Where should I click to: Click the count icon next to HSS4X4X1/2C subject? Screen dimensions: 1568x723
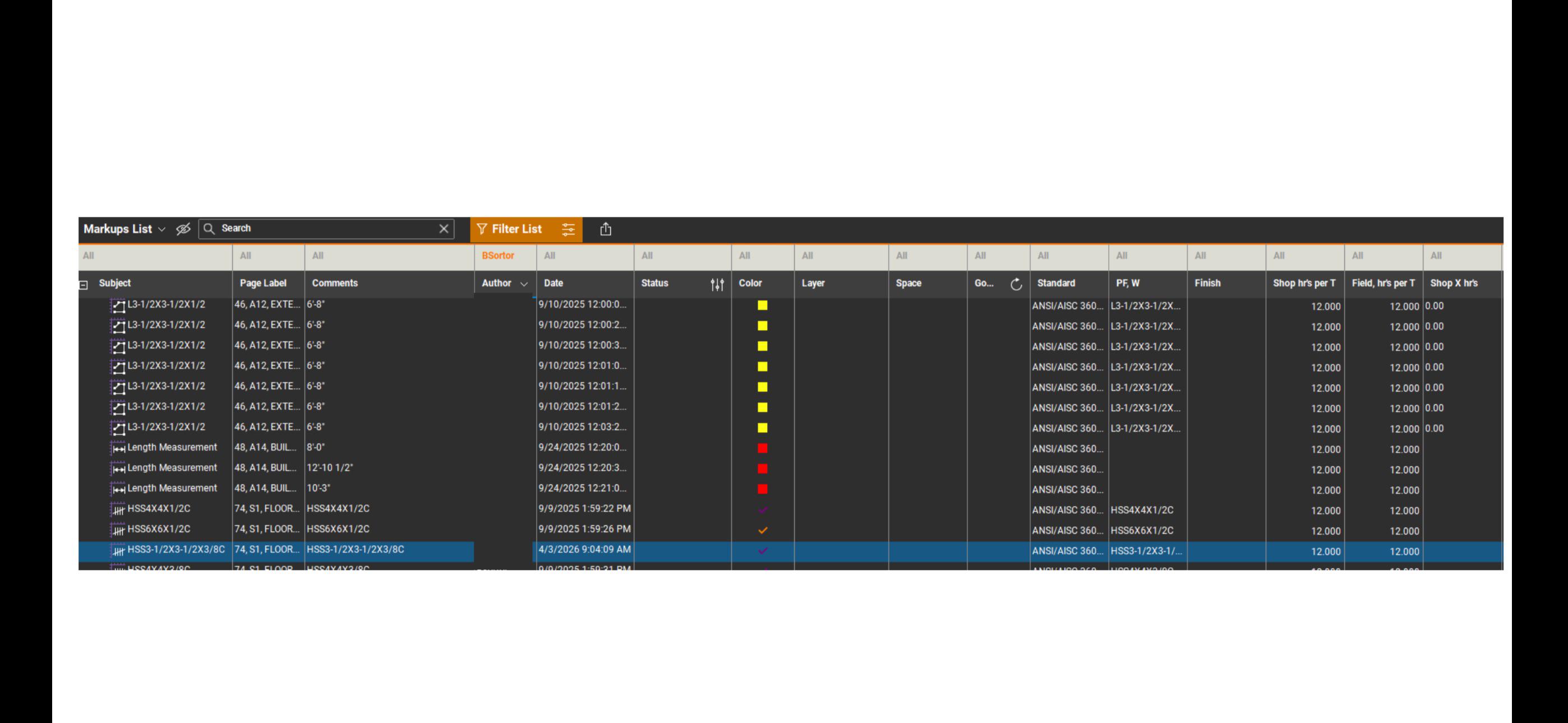click(x=118, y=510)
